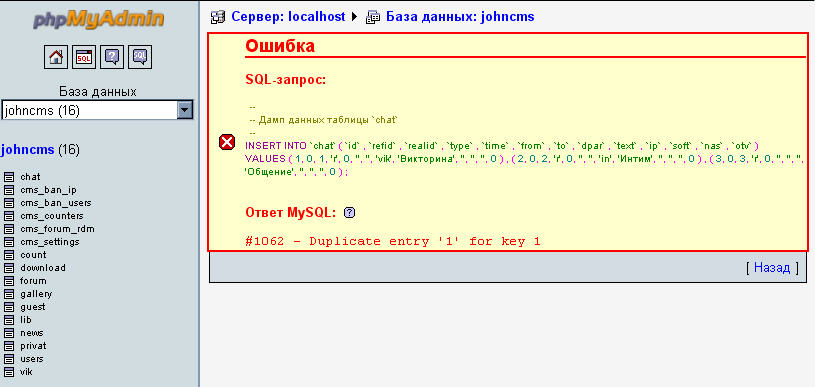The width and height of the screenshot is (815, 387).
Task: Open the gallery table
Action: (x=36, y=294)
